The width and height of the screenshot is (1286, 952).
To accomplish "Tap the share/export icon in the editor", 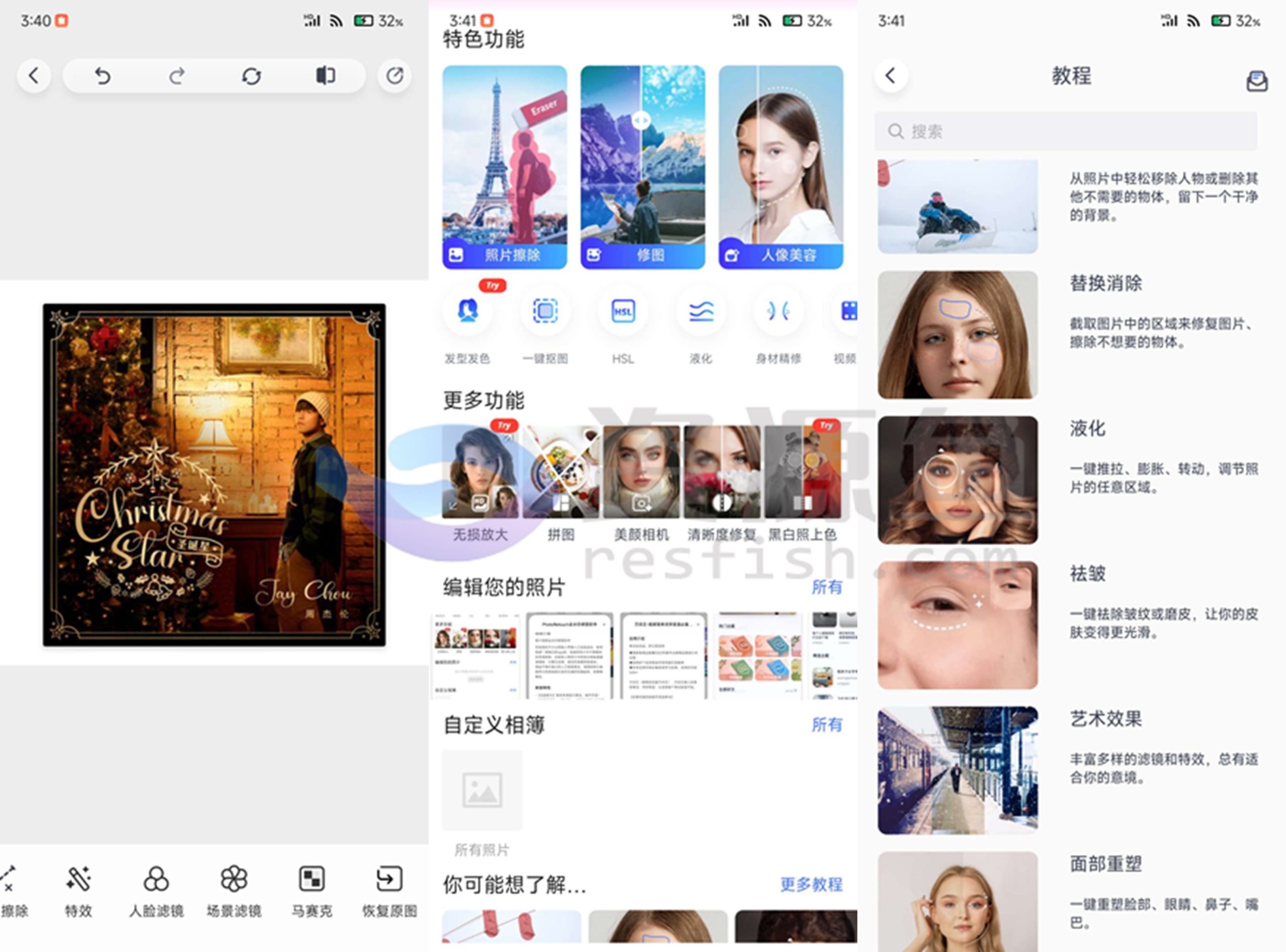I will 395,75.
